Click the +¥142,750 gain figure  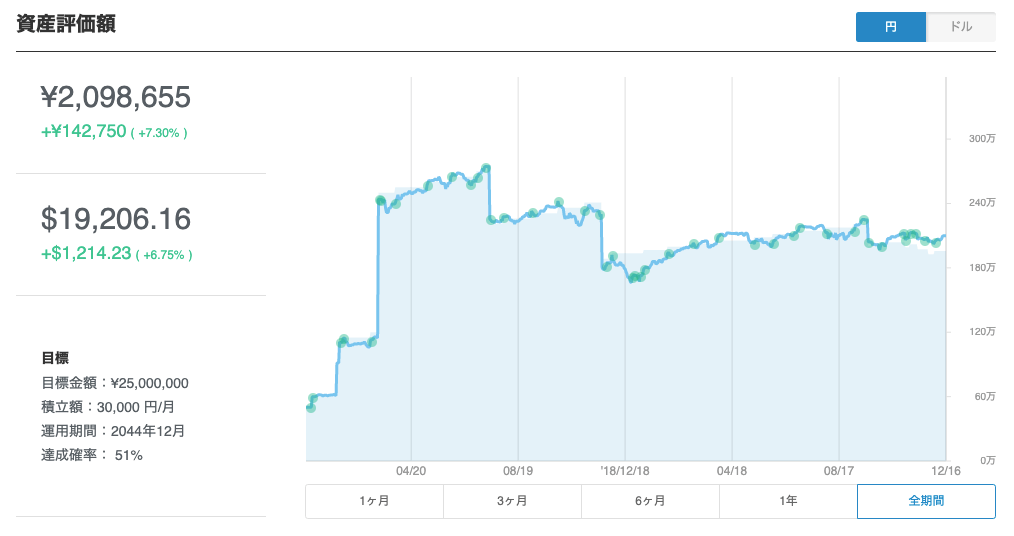pos(84,132)
